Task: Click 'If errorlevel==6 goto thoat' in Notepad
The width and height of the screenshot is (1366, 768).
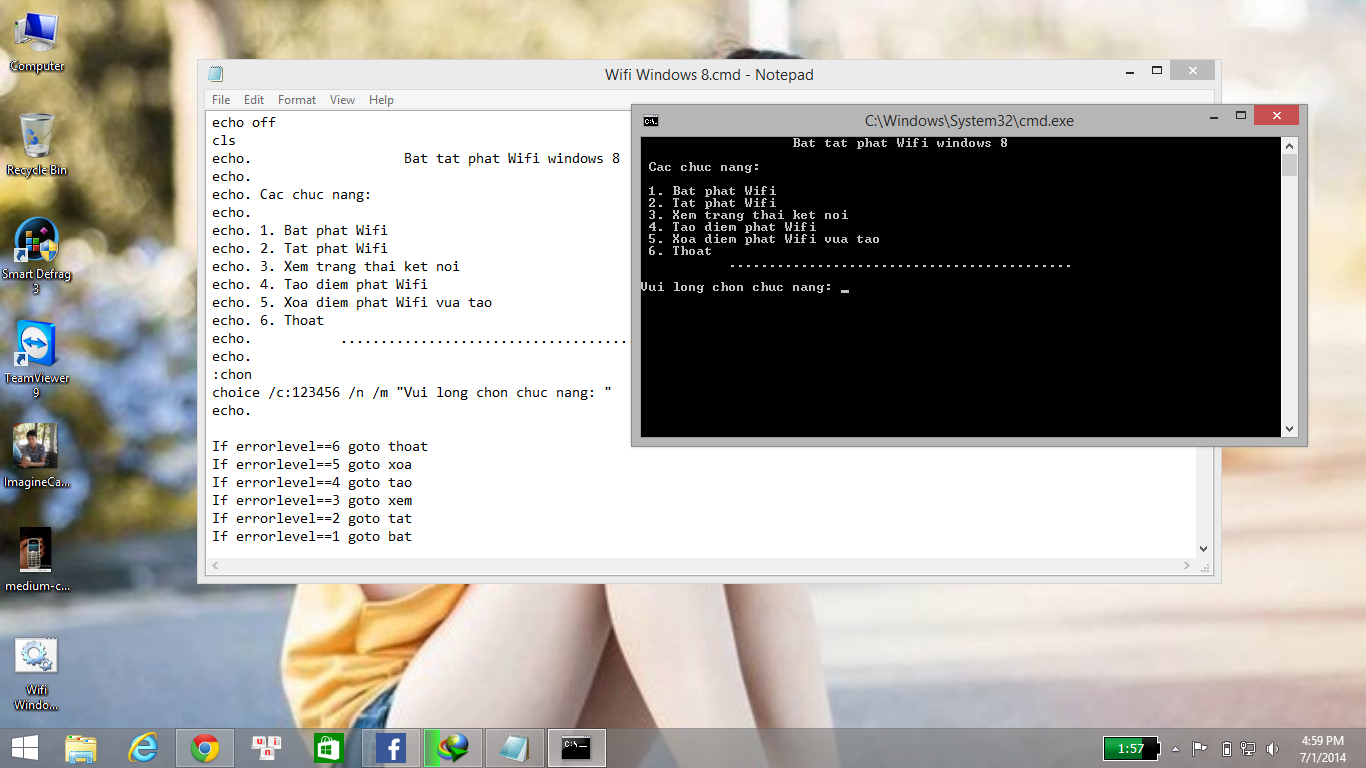Action: point(320,446)
